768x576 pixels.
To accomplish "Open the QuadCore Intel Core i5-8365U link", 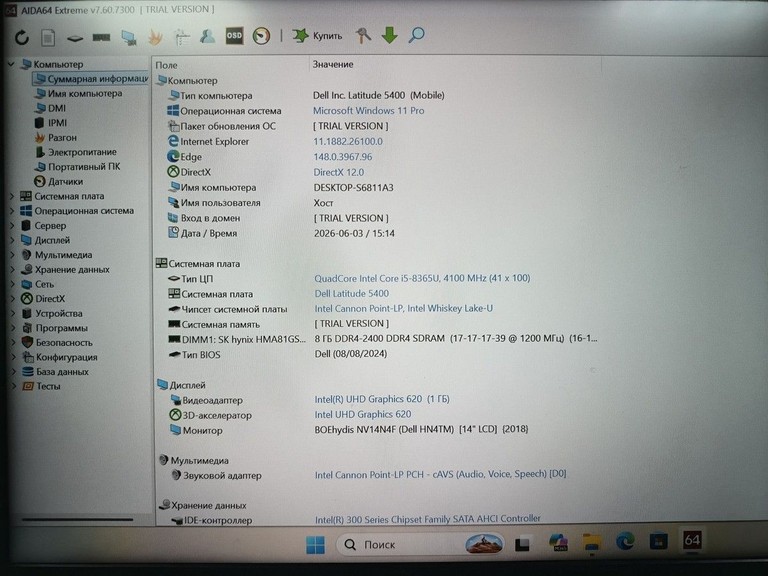I will [422, 278].
